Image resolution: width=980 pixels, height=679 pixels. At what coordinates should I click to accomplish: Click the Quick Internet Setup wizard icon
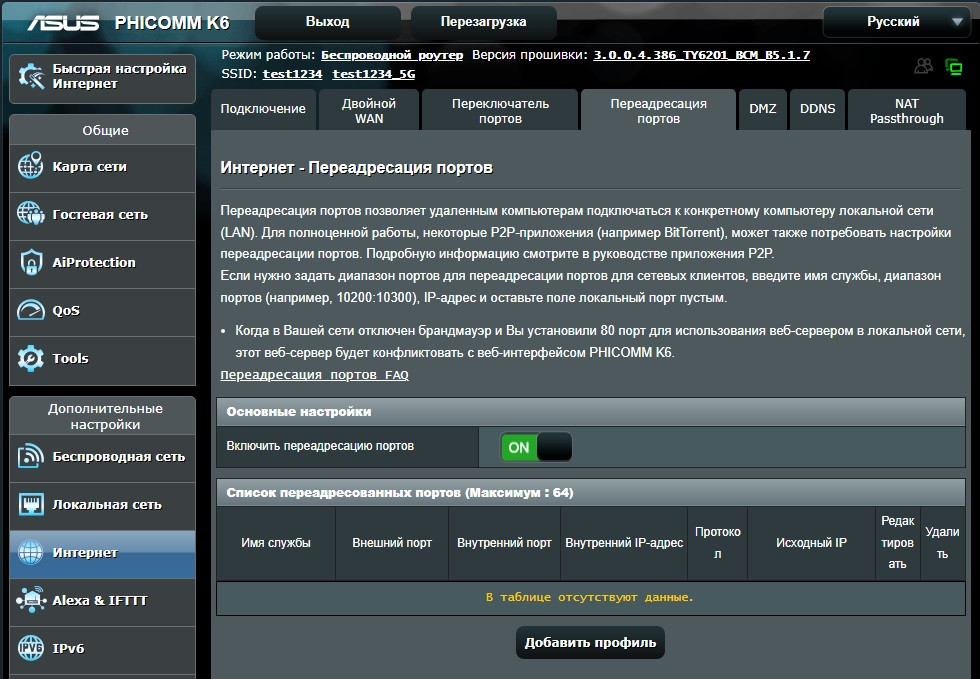31,77
